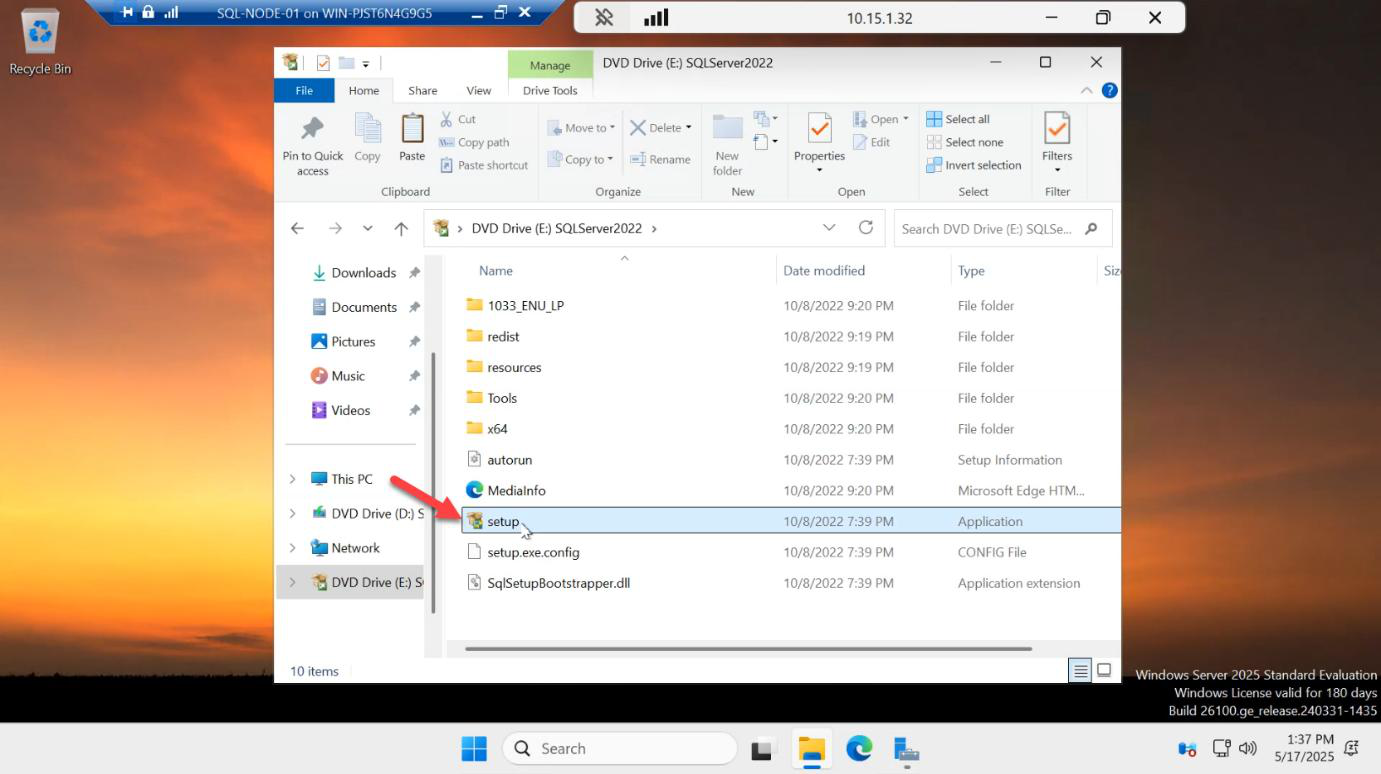Click the Explorer search input field

(987, 228)
